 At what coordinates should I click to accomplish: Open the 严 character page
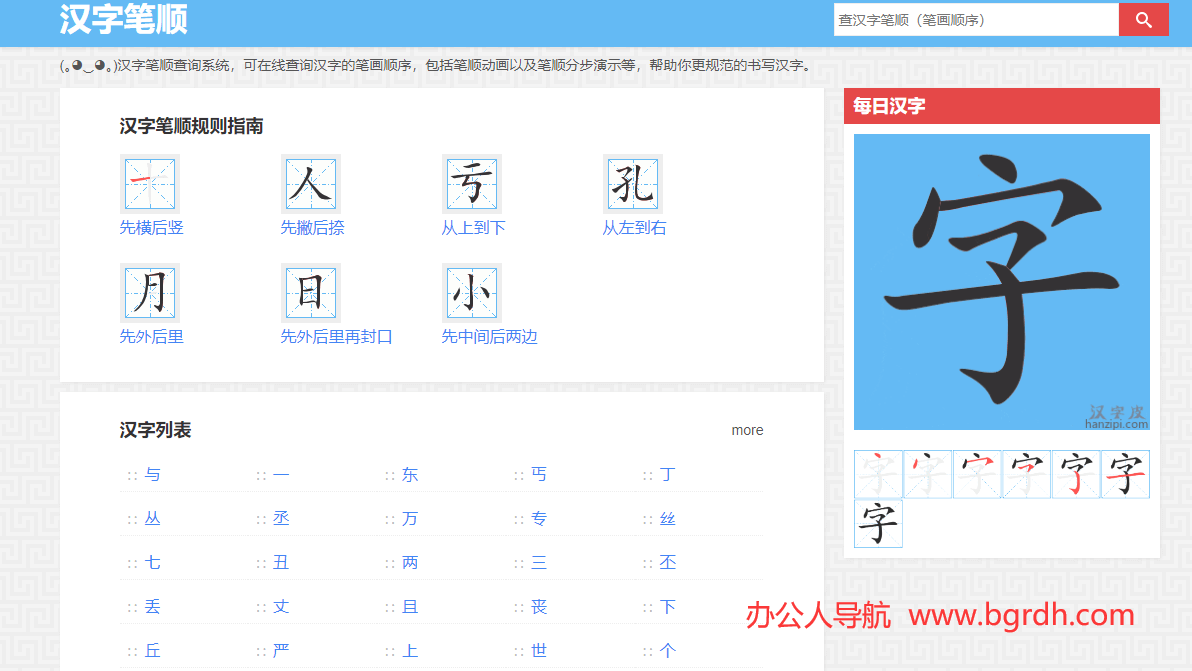pos(280,650)
